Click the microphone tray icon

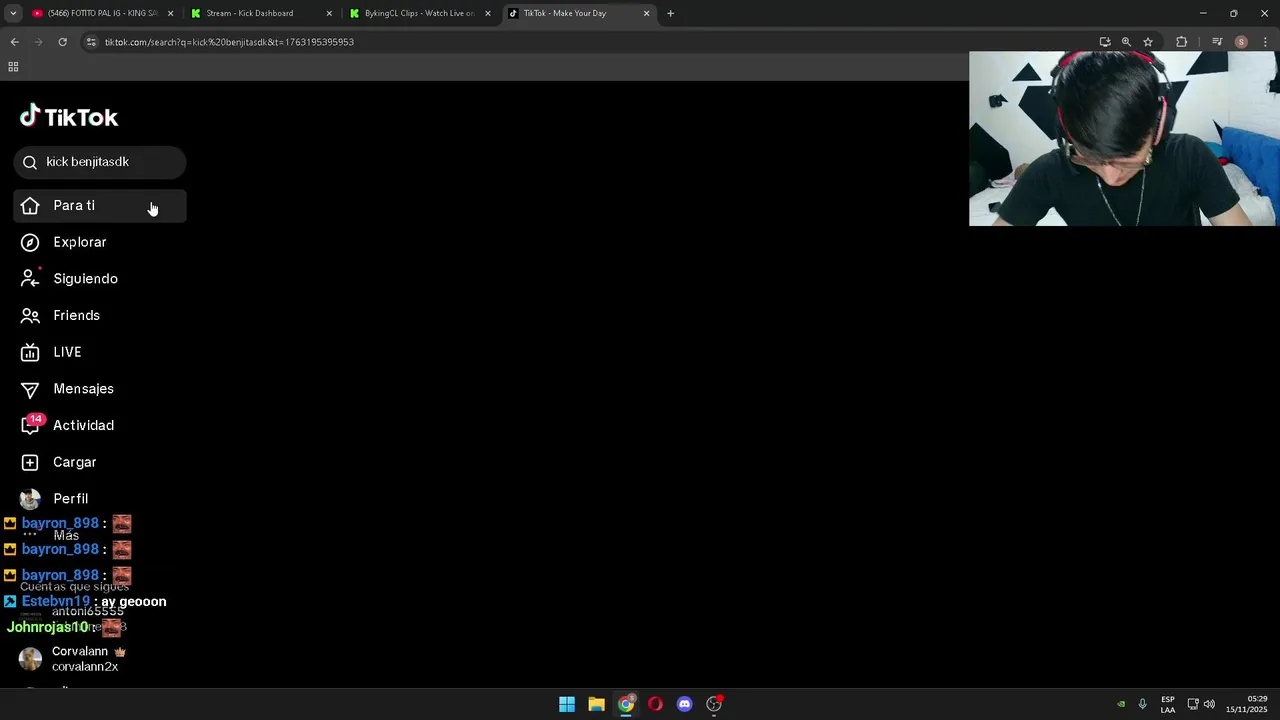(x=1142, y=704)
